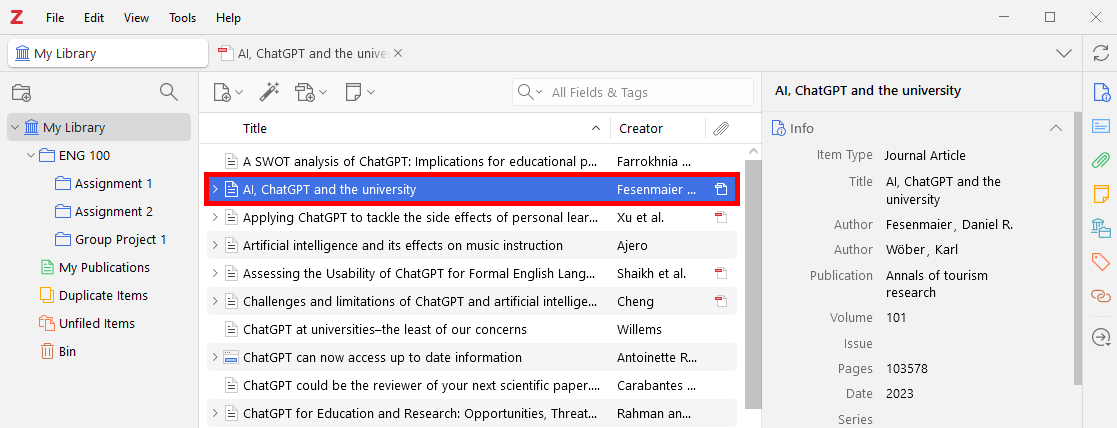This screenshot has height=428, width=1117.
Task: Click the All Fields & Tags search box
Action: (645, 92)
